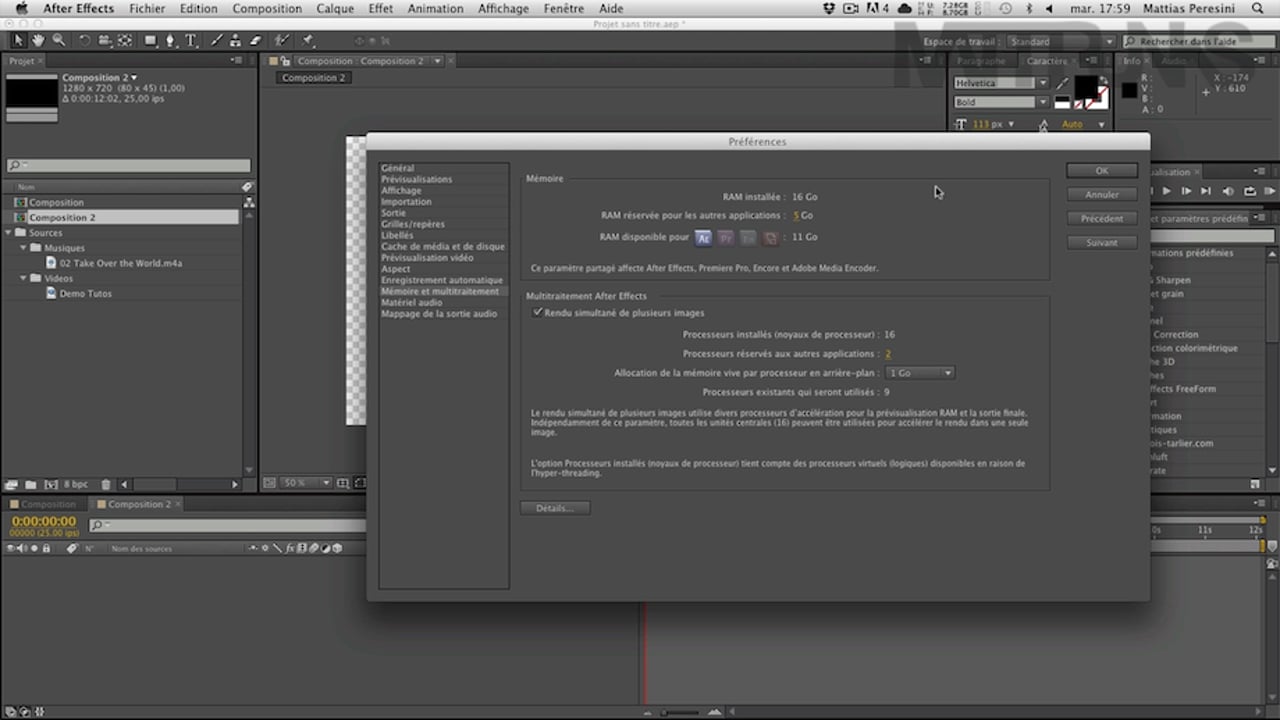The width and height of the screenshot is (1280, 720).
Task: Click the black fill color swatch
Action: click(x=1084, y=86)
